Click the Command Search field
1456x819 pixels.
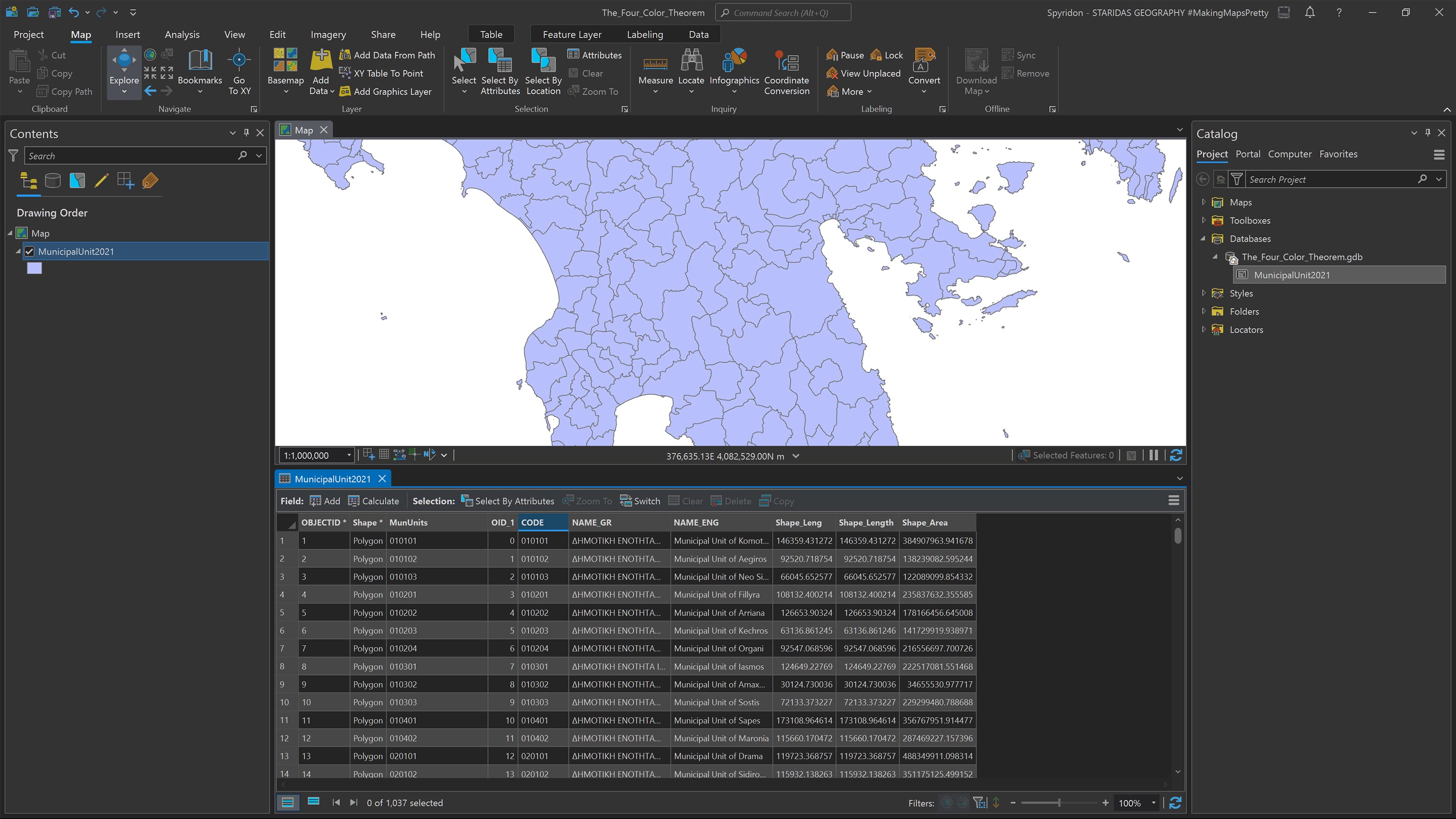click(x=783, y=12)
